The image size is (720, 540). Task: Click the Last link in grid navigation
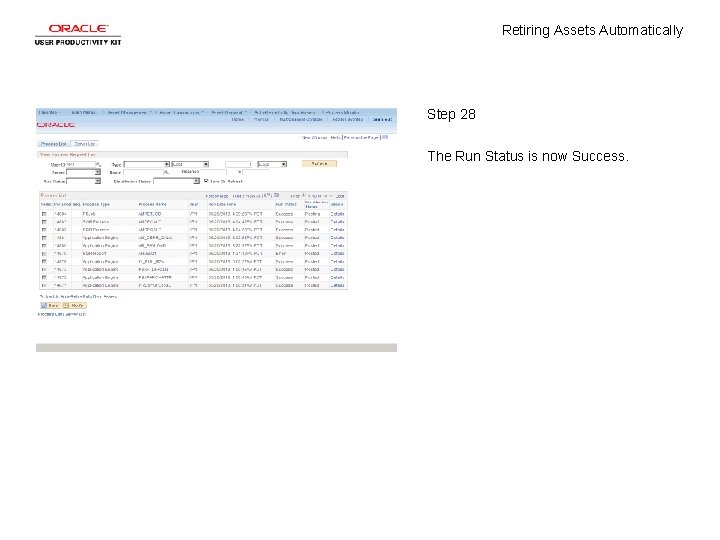point(340,196)
